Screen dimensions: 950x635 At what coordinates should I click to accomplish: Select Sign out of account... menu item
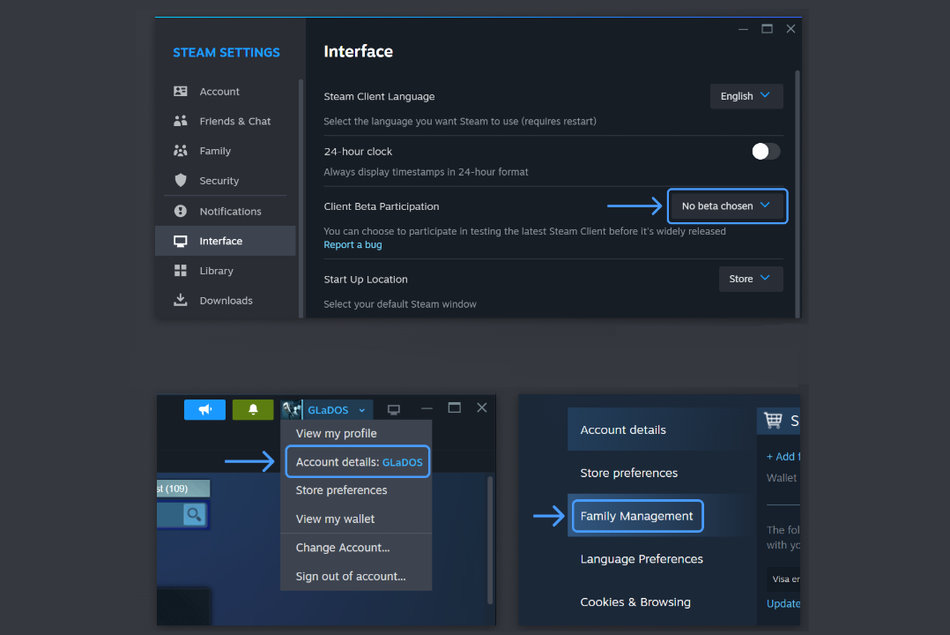(x=356, y=576)
